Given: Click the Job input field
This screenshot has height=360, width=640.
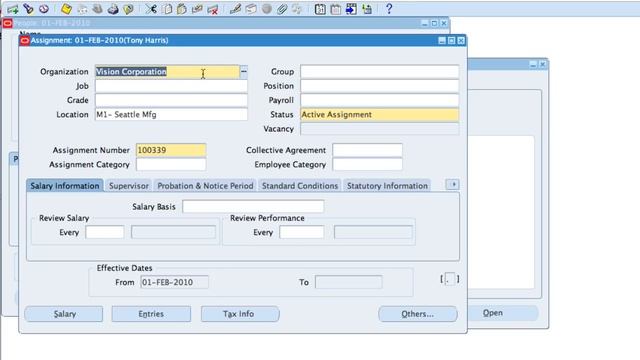Looking at the screenshot, I should [171, 86].
